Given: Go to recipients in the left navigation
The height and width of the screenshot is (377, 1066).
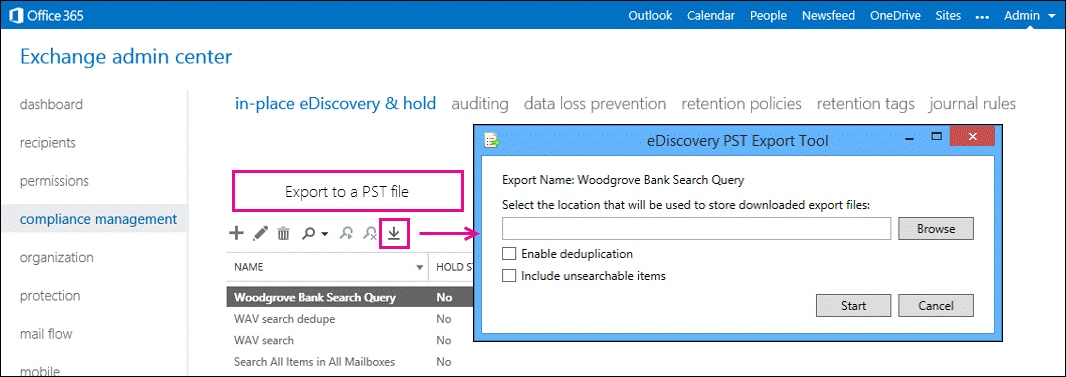Looking at the screenshot, I should [48, 143].
